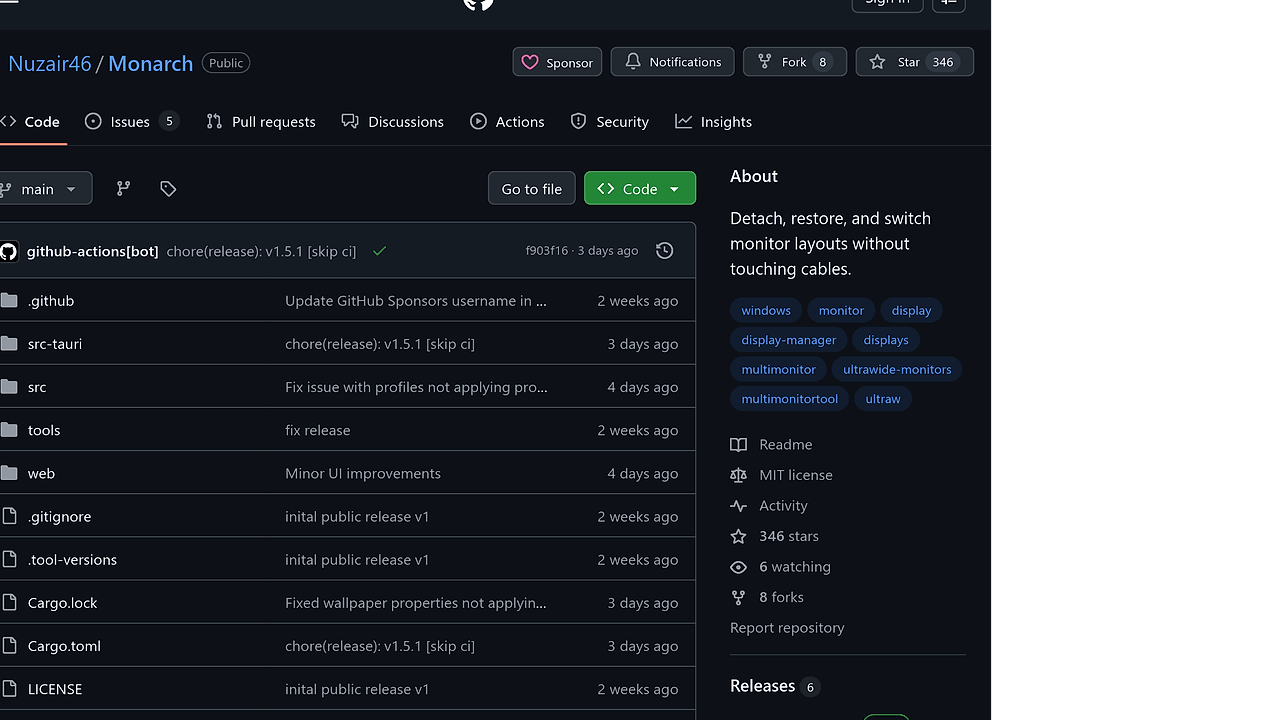Open 'Fix issue with profiles' commit message

point(416,386)
